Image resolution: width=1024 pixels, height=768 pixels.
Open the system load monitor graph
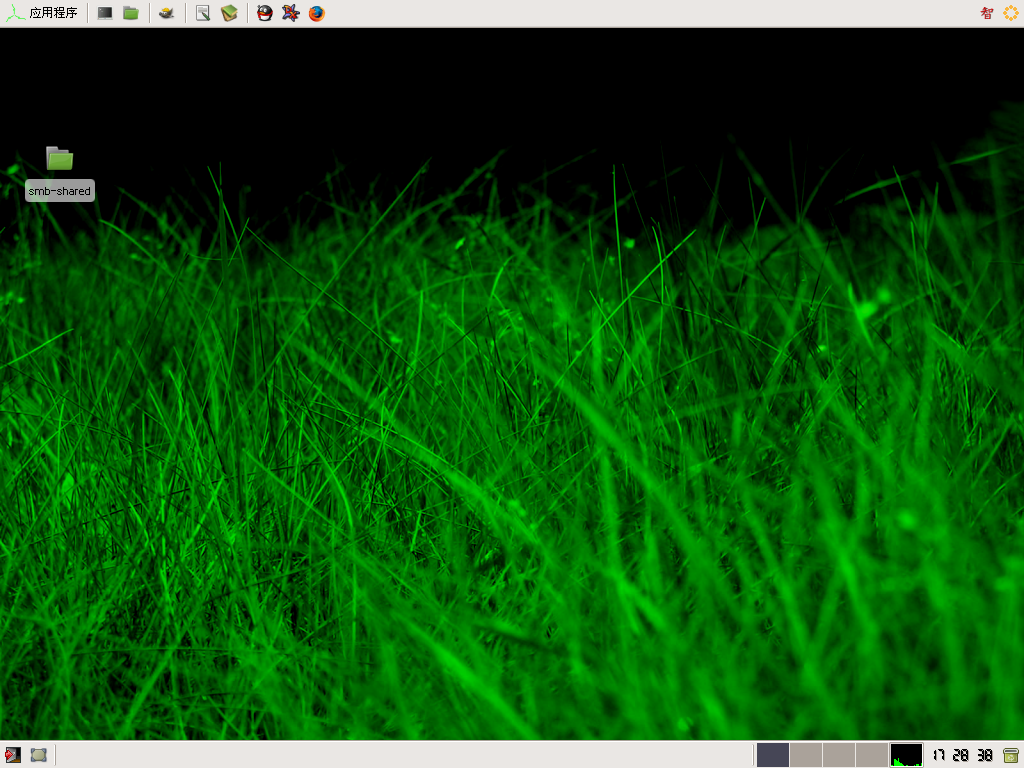[x=906, y=755]
